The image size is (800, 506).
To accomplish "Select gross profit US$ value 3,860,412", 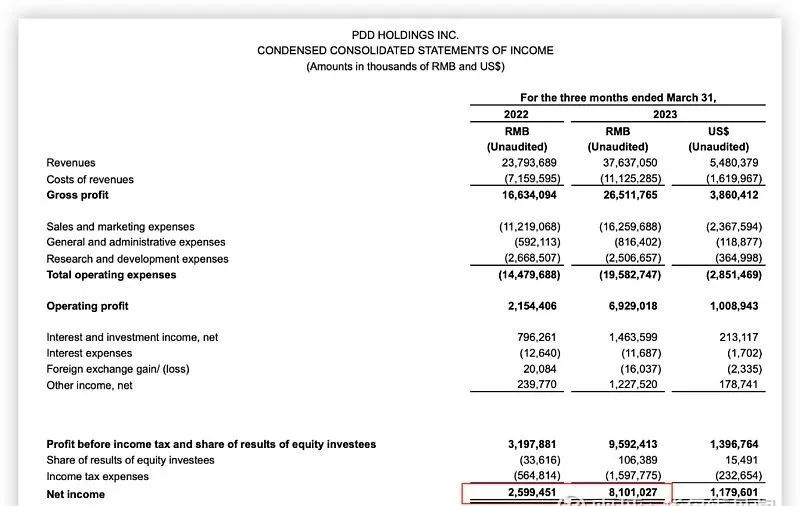I will tap(734, 195).
